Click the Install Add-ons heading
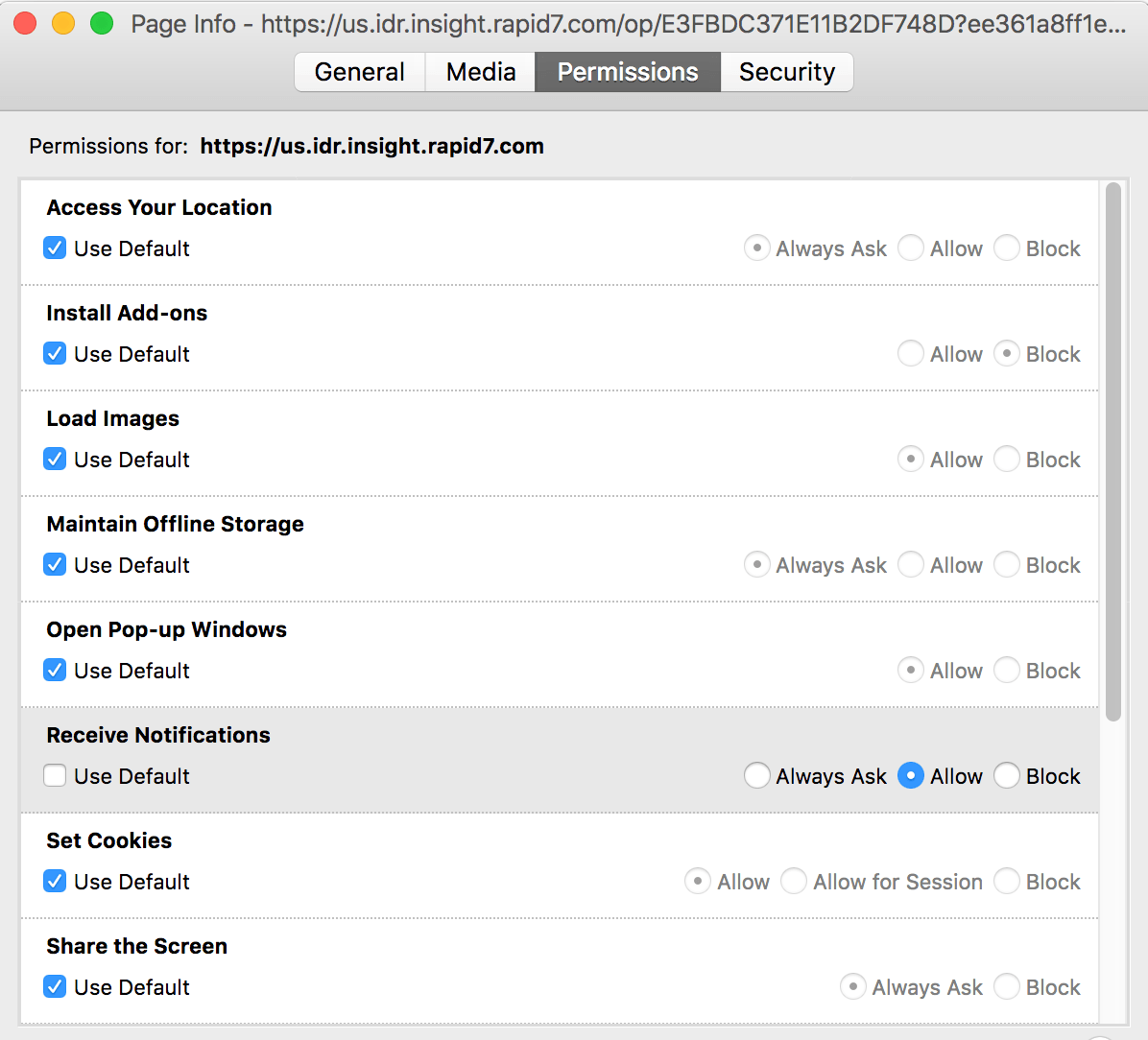Image resolution: width=1148 pixels, height=1040 pixels. [127, 313]
